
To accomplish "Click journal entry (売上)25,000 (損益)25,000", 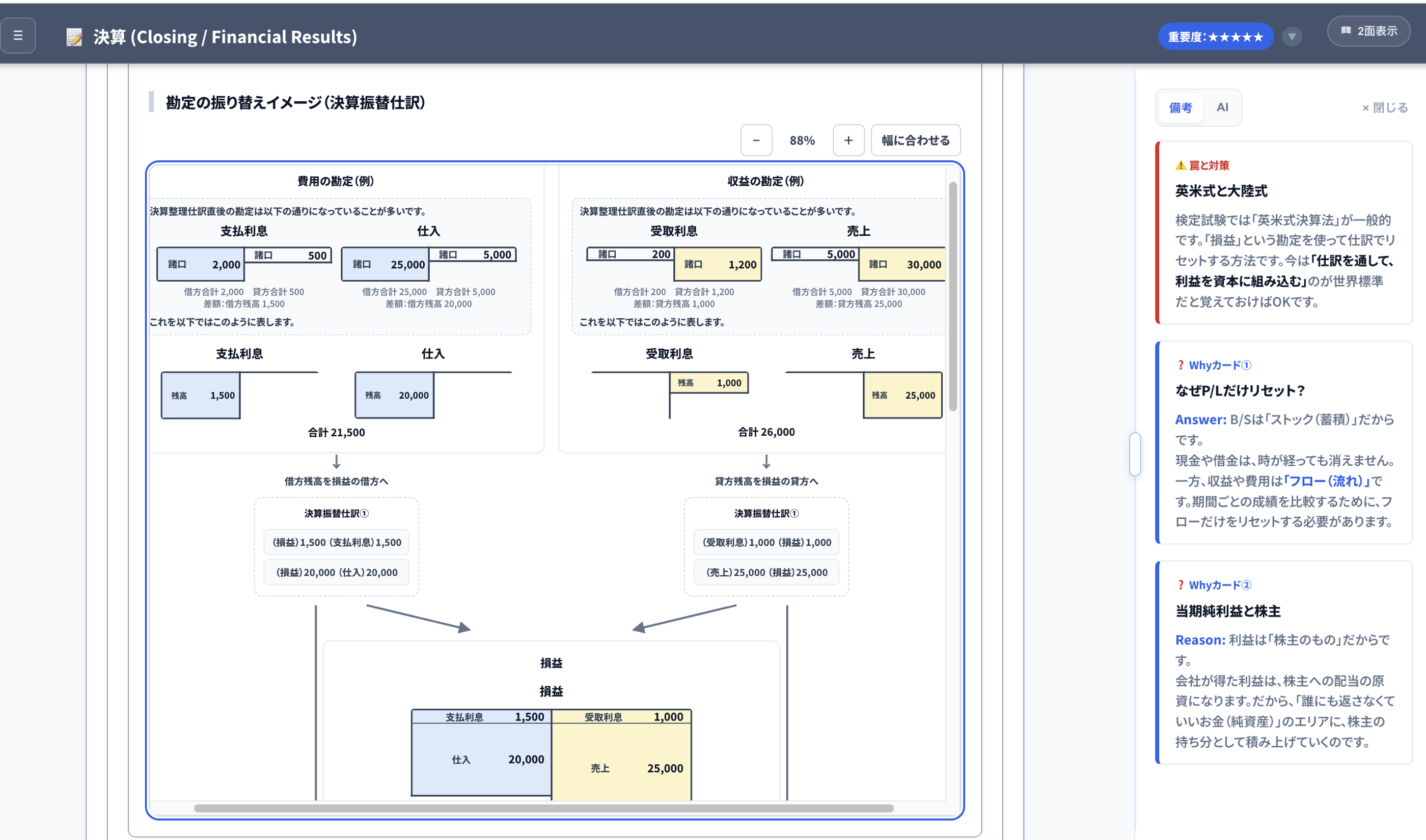I will 766,572.
